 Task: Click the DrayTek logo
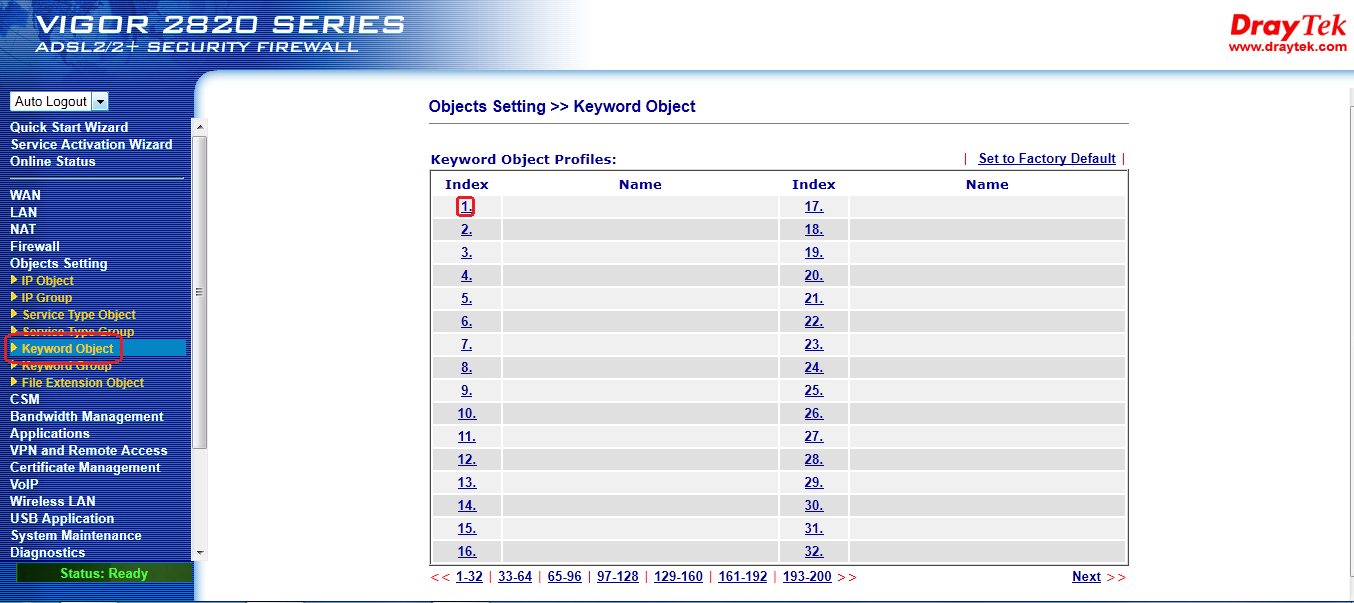(1287, 33)
